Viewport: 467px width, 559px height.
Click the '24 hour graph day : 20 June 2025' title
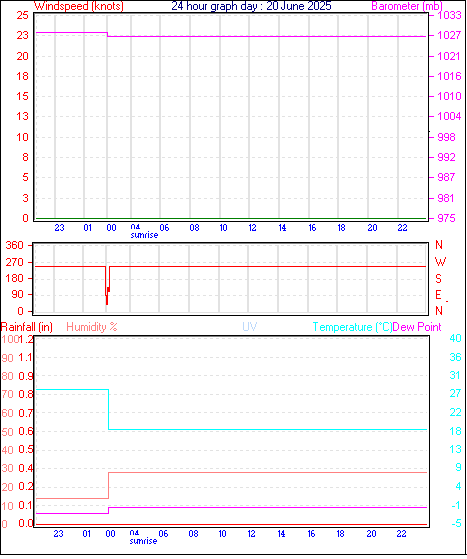[x=251, y=6]
